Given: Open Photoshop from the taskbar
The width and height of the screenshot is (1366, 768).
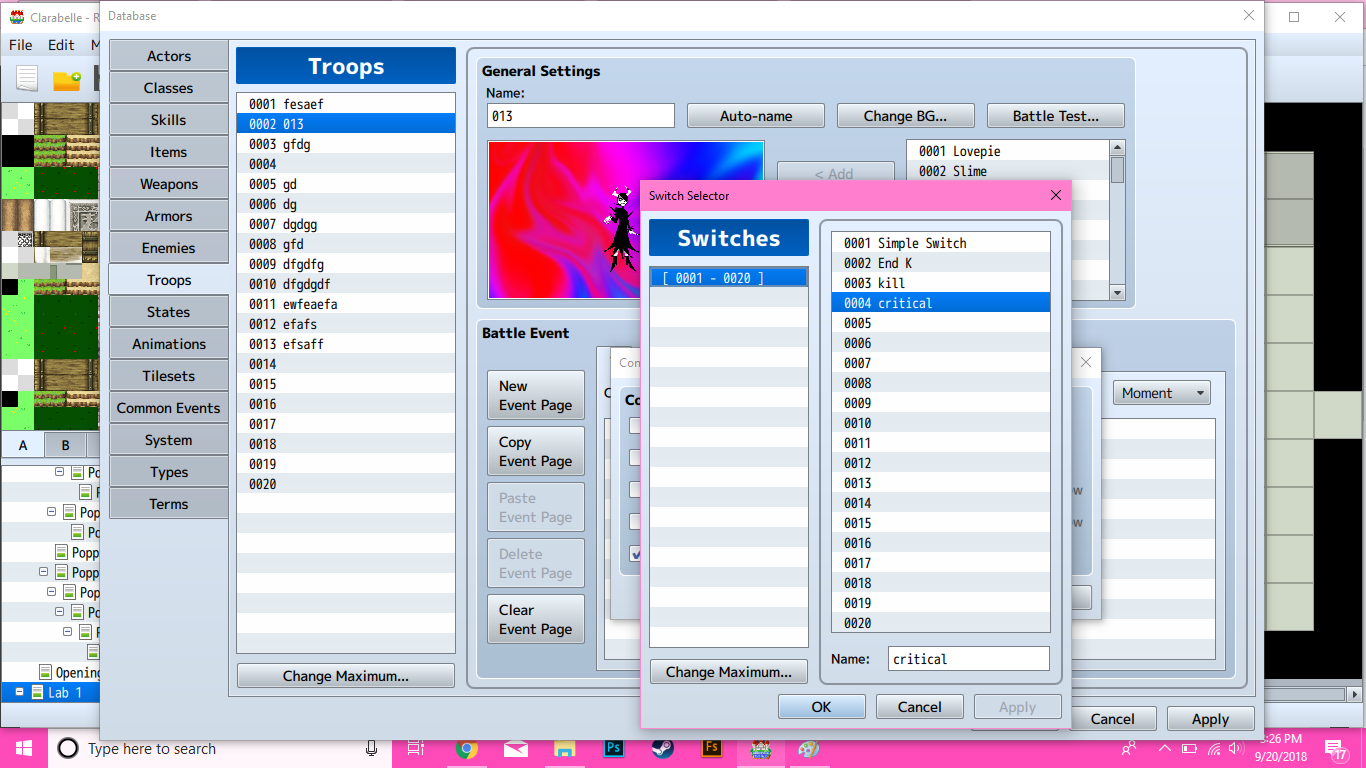Looking at the screenshot, I should pyautogui.click(x=614, y=748).
